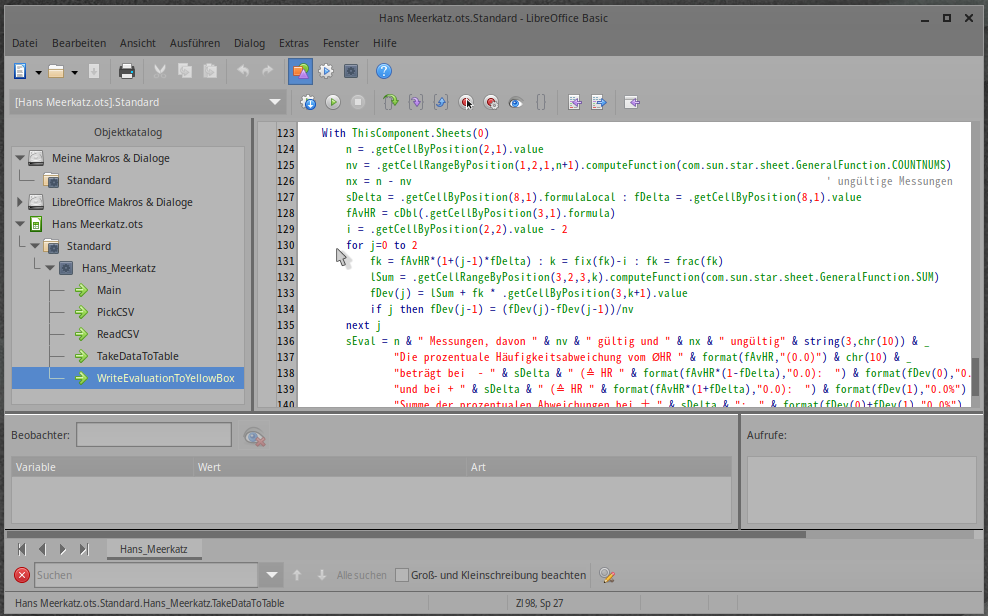The height and width of the screenshot is (616, 988).
Task: Open the Ansicht menu
Action: [137, 43]
